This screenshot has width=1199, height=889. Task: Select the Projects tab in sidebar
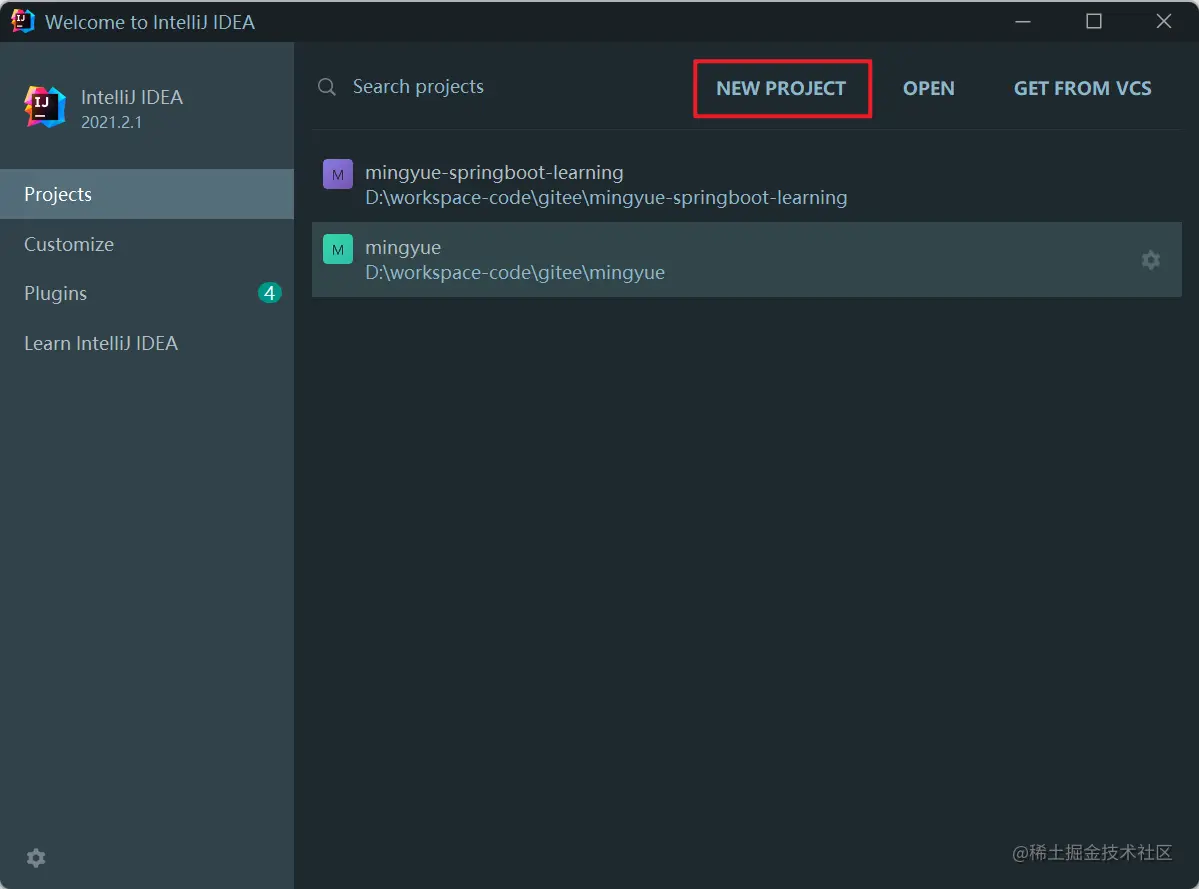147,194
